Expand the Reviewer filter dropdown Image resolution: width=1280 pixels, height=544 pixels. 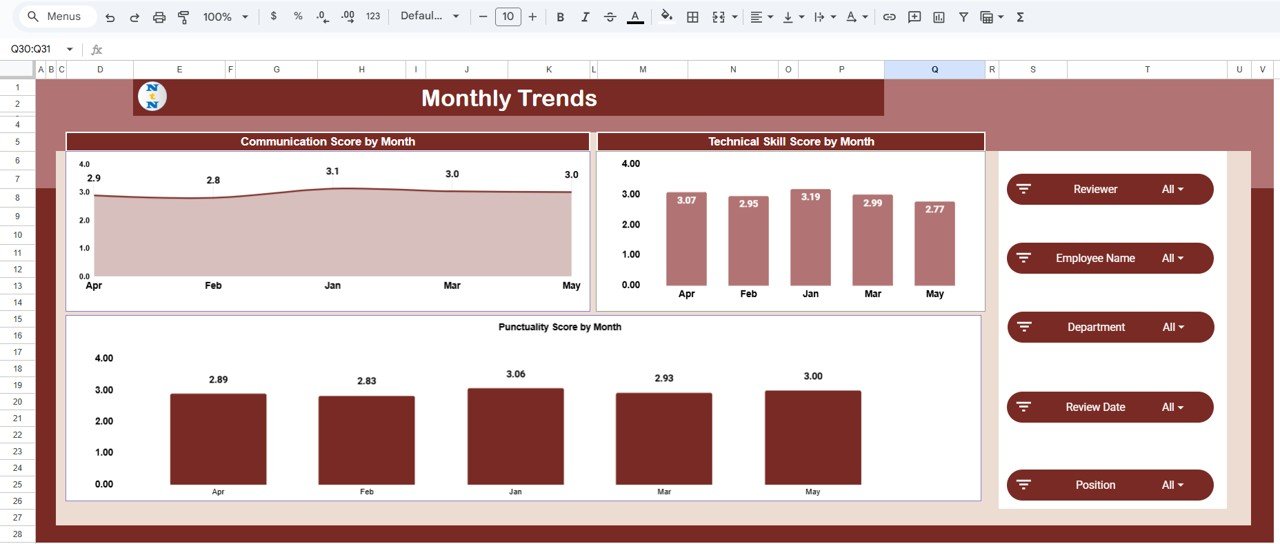1172,189
